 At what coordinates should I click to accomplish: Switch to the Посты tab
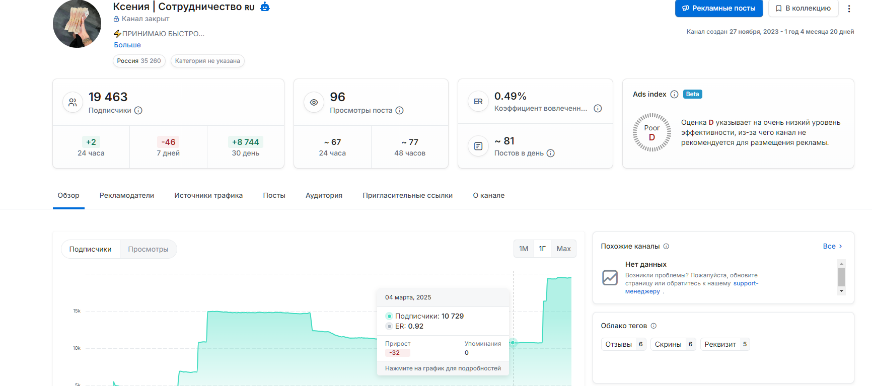(274, 196)
